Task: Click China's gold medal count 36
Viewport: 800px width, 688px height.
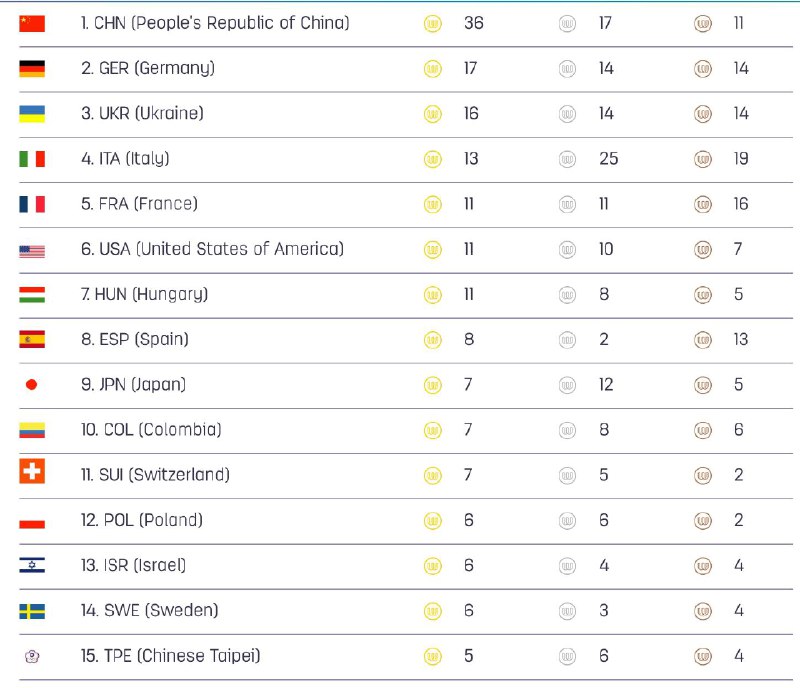Action: pos(474,23)
